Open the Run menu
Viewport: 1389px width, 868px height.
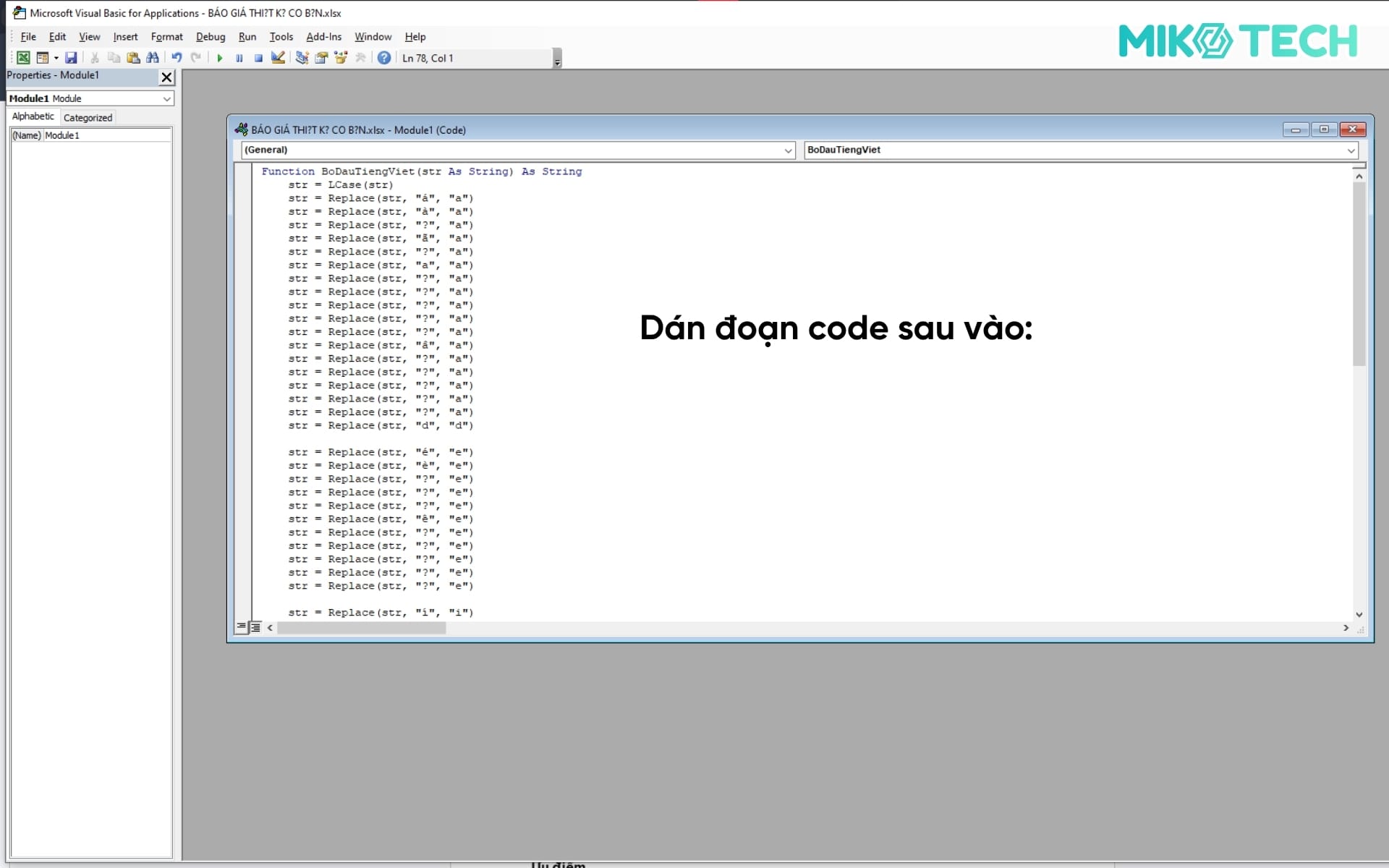(x=247, y=37)
